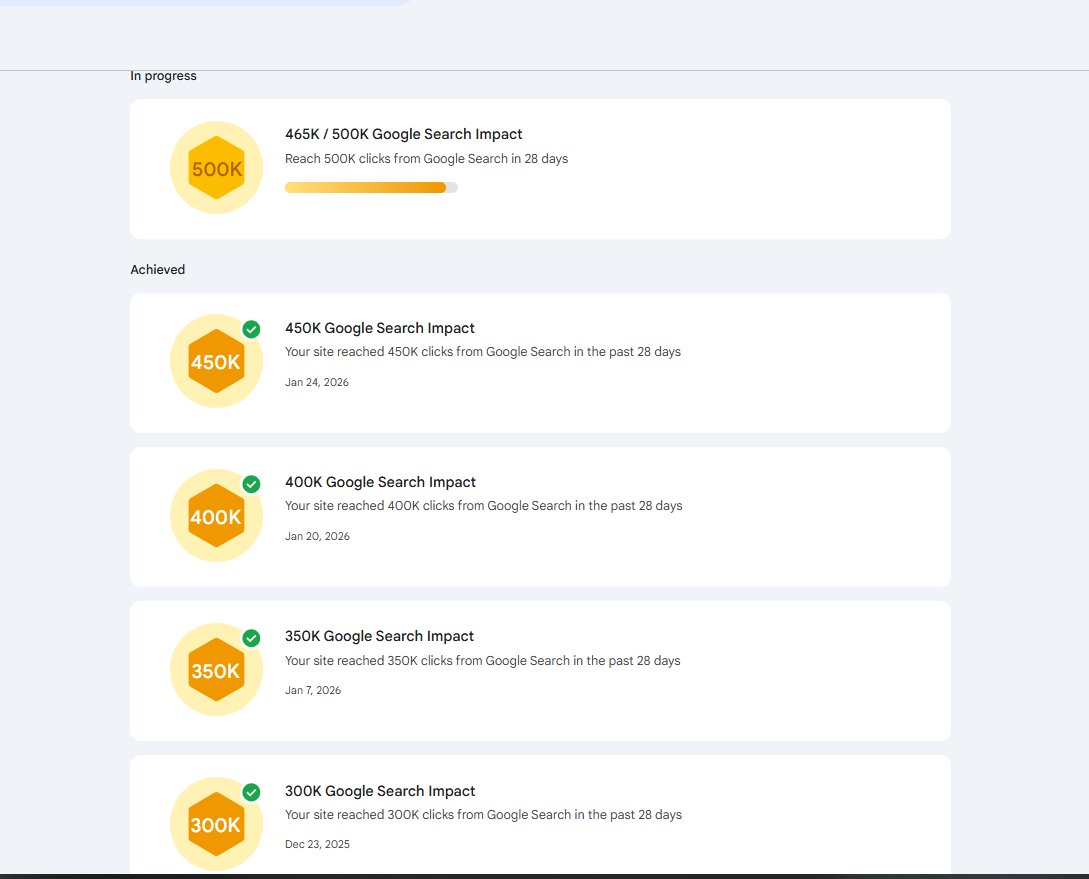Click the green checkmark on 350K badge
Viewport: 1089px width, 879px height.
pos(251,638)
